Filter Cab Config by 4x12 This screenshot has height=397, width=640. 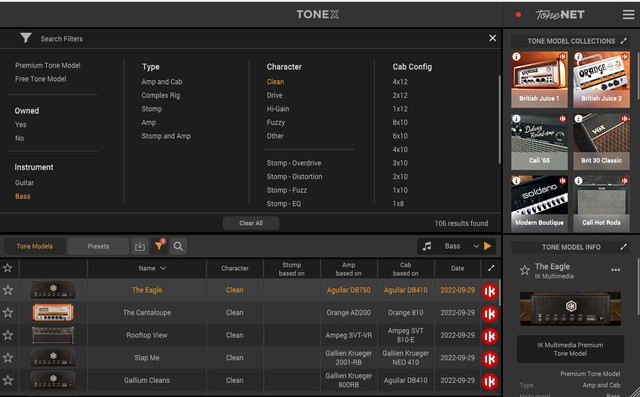point(400,82)
